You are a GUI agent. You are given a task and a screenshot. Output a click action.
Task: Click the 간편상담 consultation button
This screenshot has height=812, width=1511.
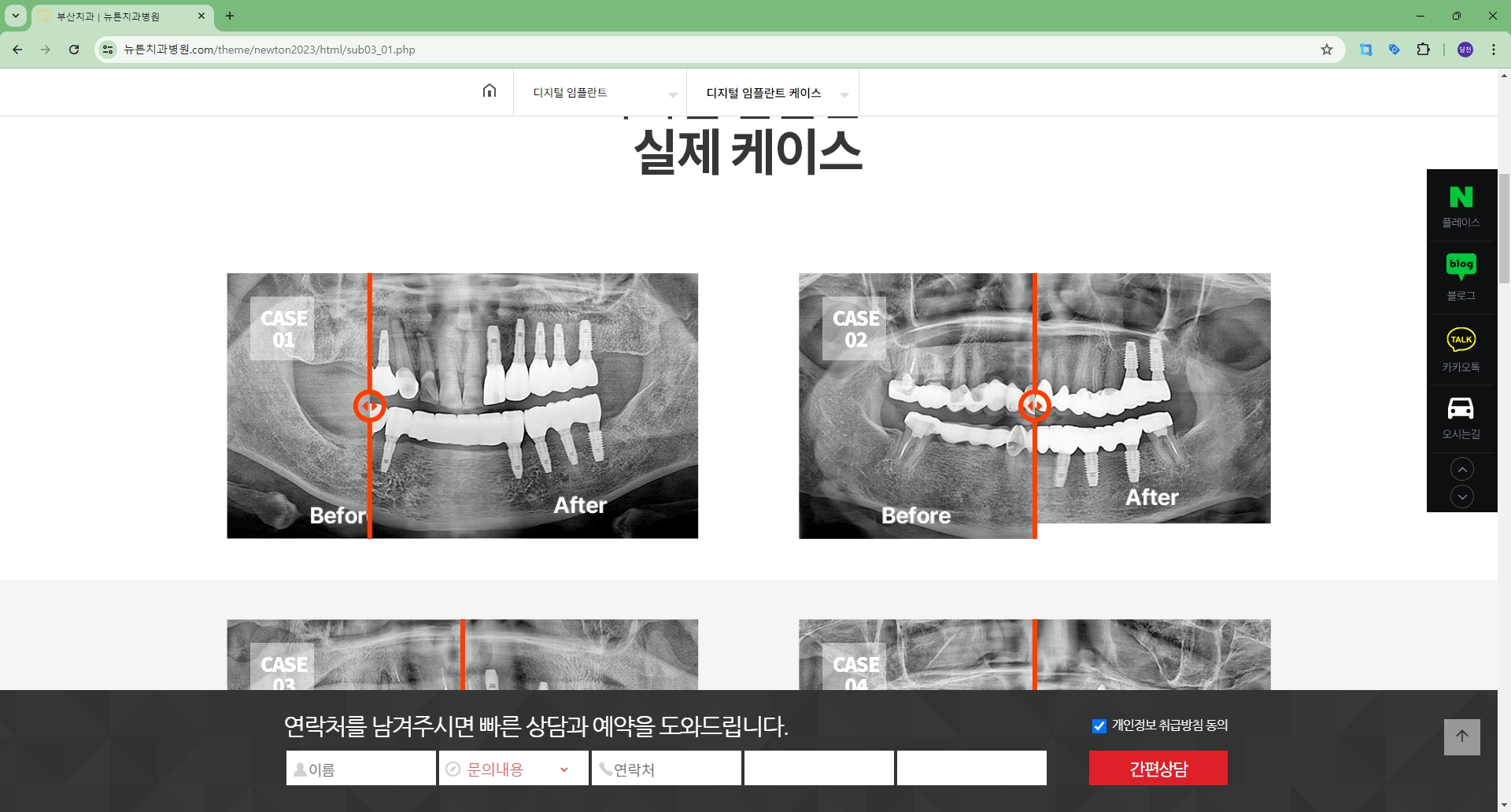coord(1158,768)
